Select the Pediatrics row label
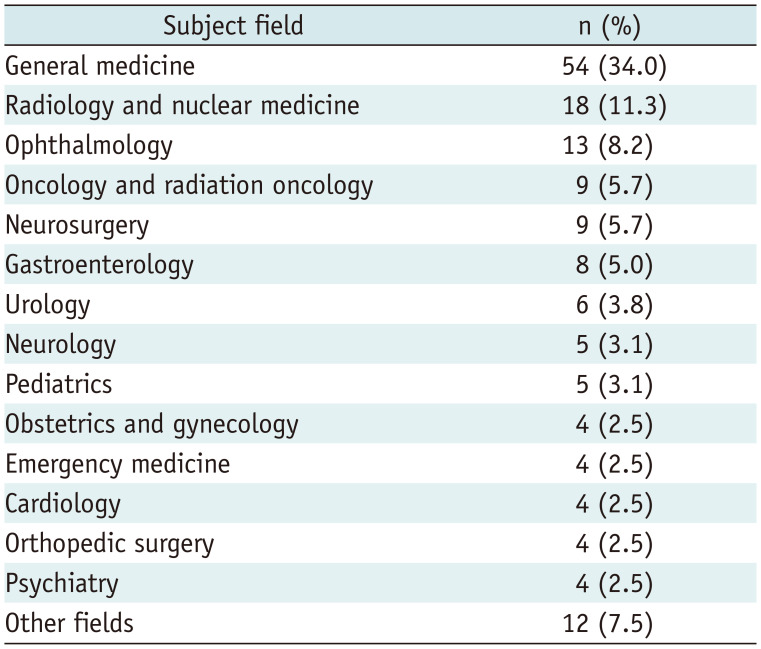The width and height of the screenshot is (761, 649). pyautogui.click(x=59, y=384)
